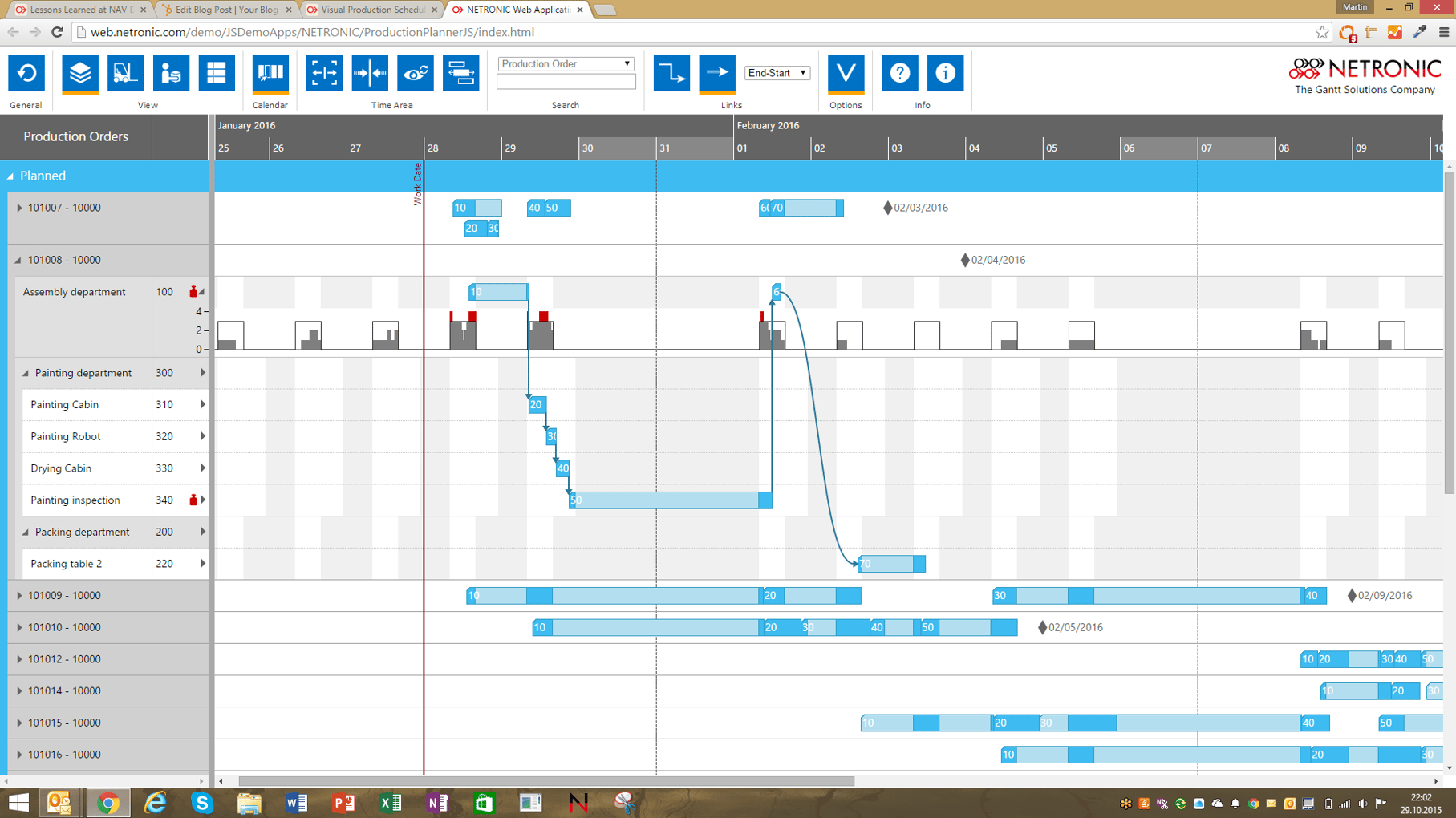The width and height of the screenshot is (1456, 818).
Task: Switch to the machine/forklift view
Action: point(126,73)
